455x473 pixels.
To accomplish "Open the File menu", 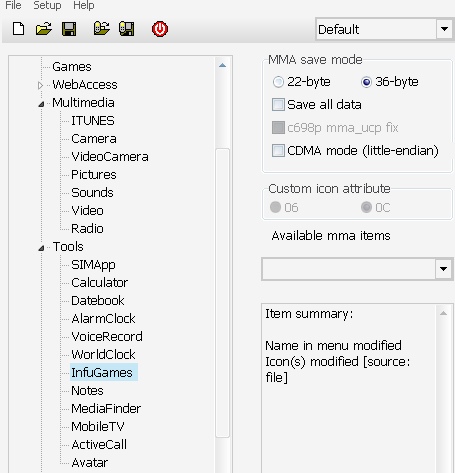I will 13,5.
